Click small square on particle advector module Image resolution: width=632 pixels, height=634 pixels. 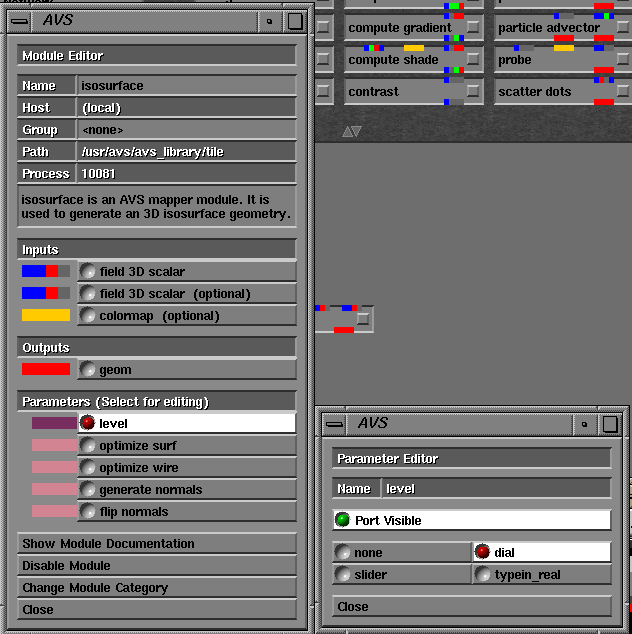click(623, 27)
